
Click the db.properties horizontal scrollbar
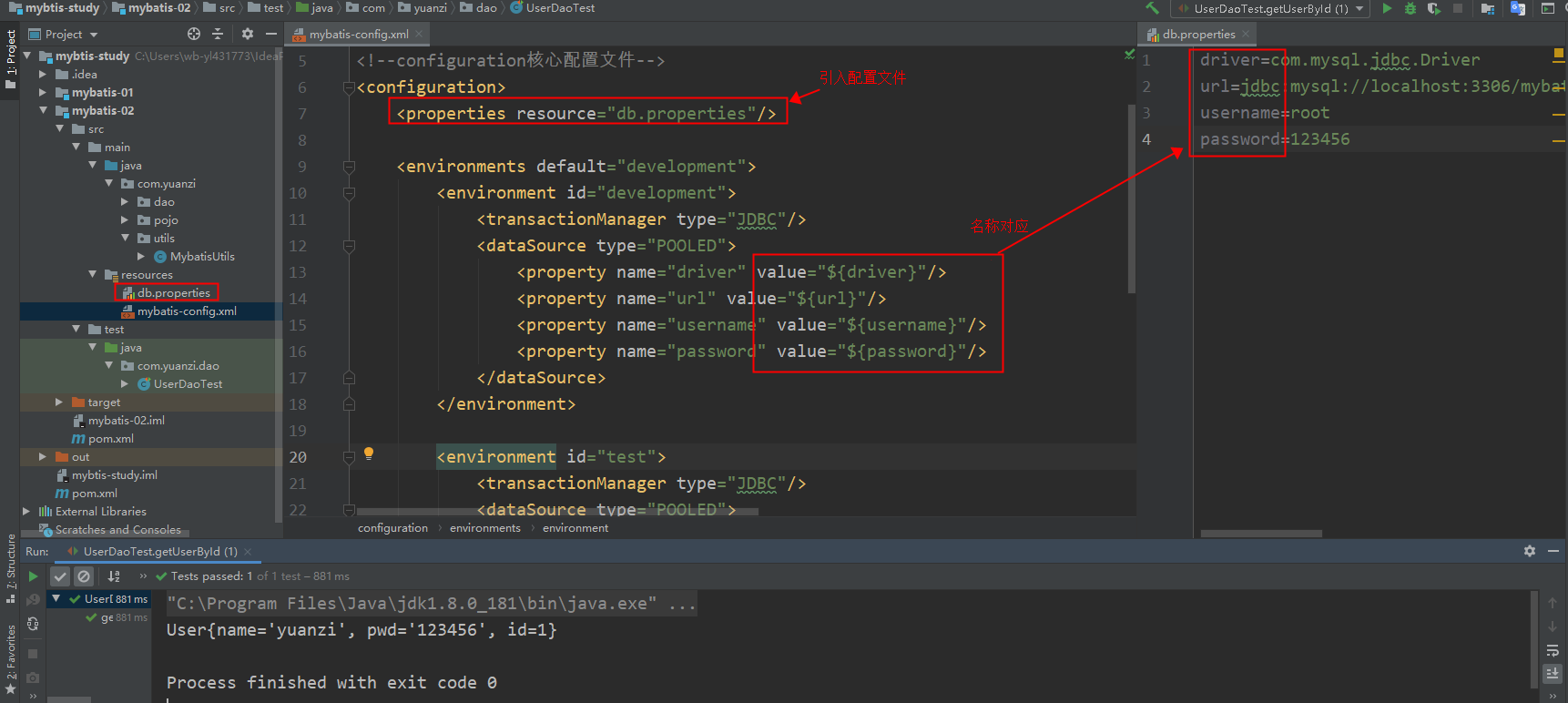point(1261,534)
